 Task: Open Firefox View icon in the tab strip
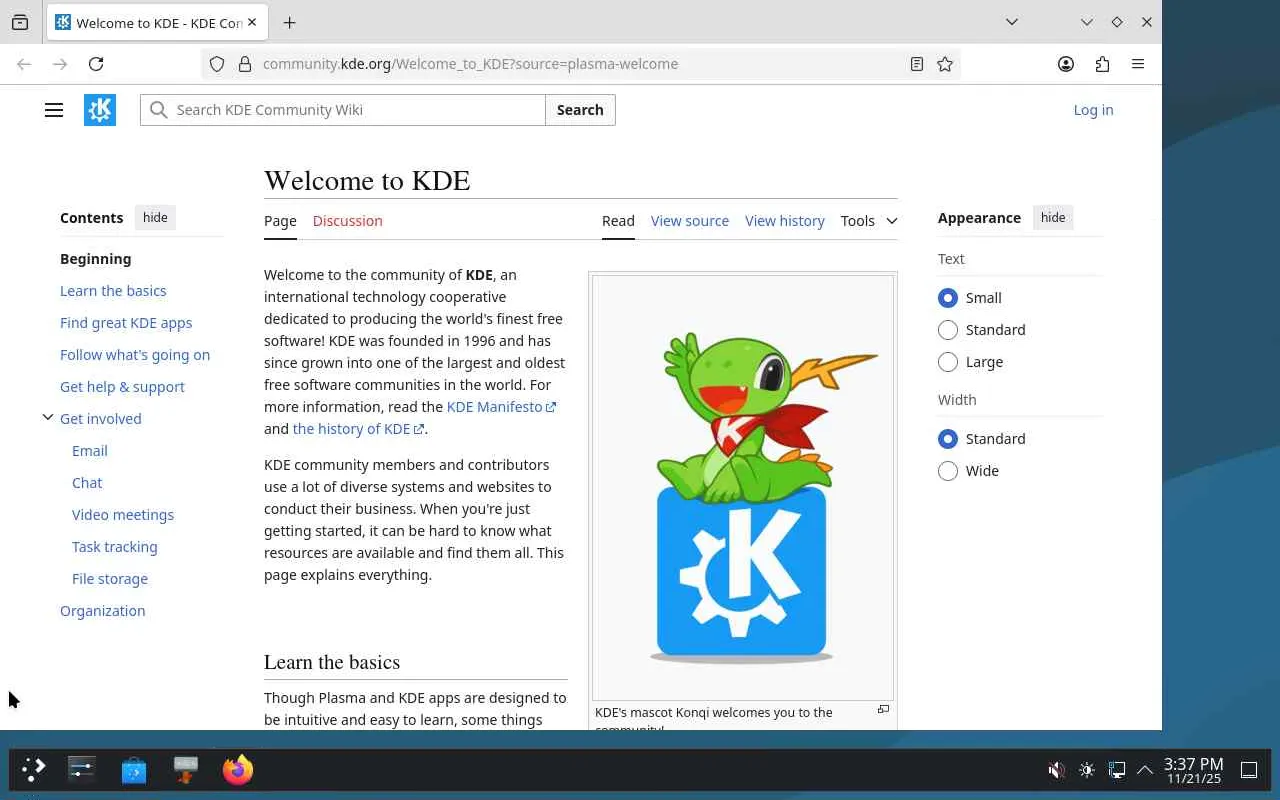pyautogui.click(x=20, y=22)
